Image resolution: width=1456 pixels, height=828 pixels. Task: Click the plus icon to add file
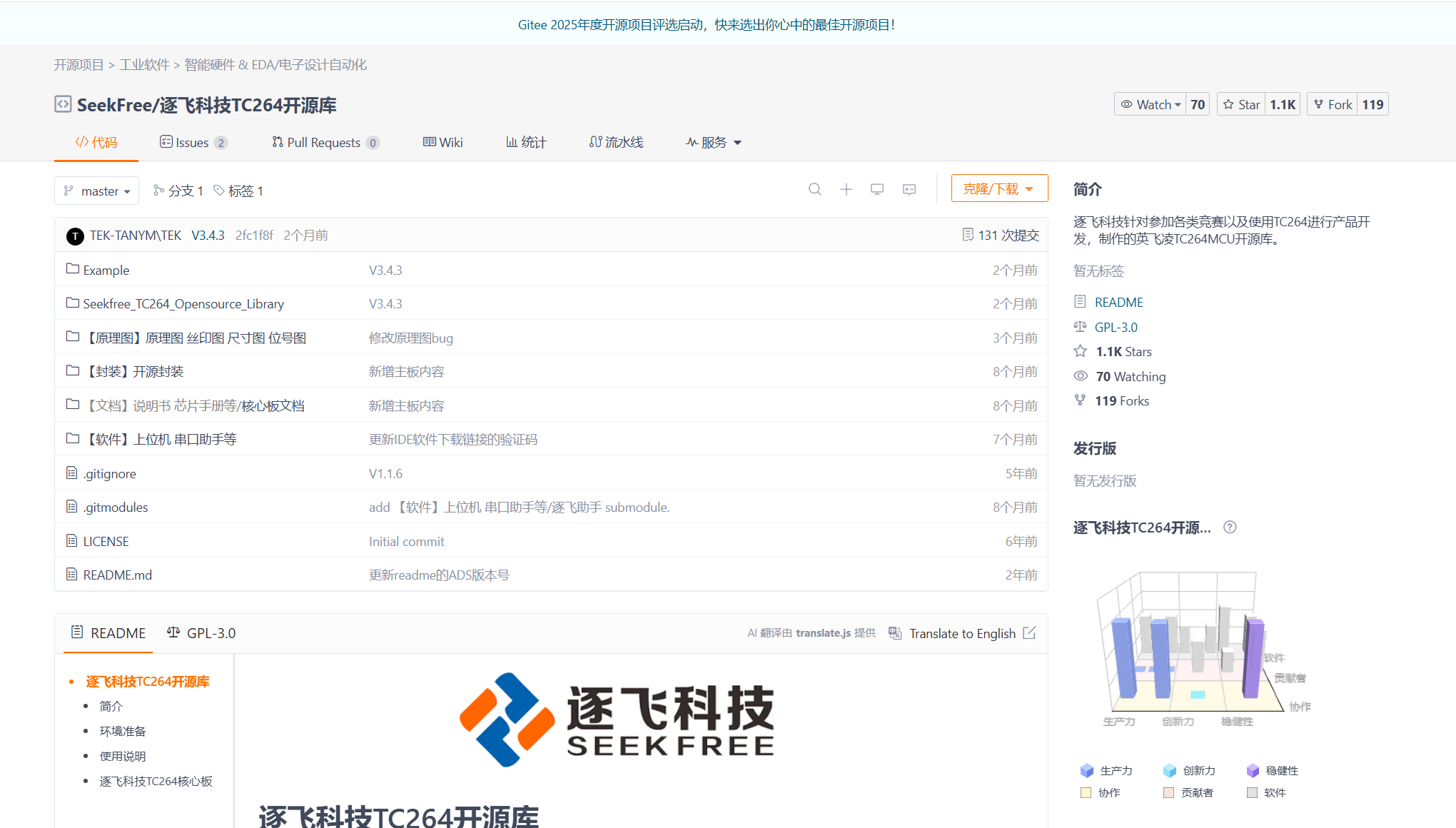point(846,189)
